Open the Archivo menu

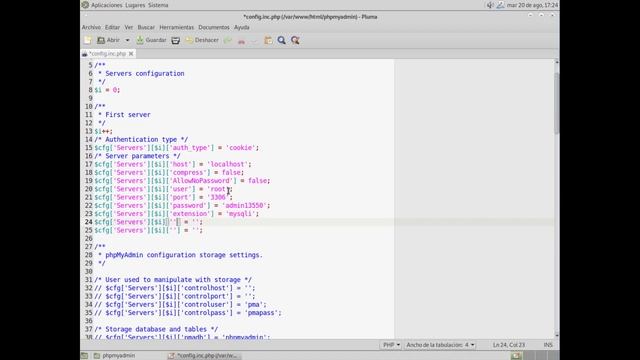pos(91,27)
